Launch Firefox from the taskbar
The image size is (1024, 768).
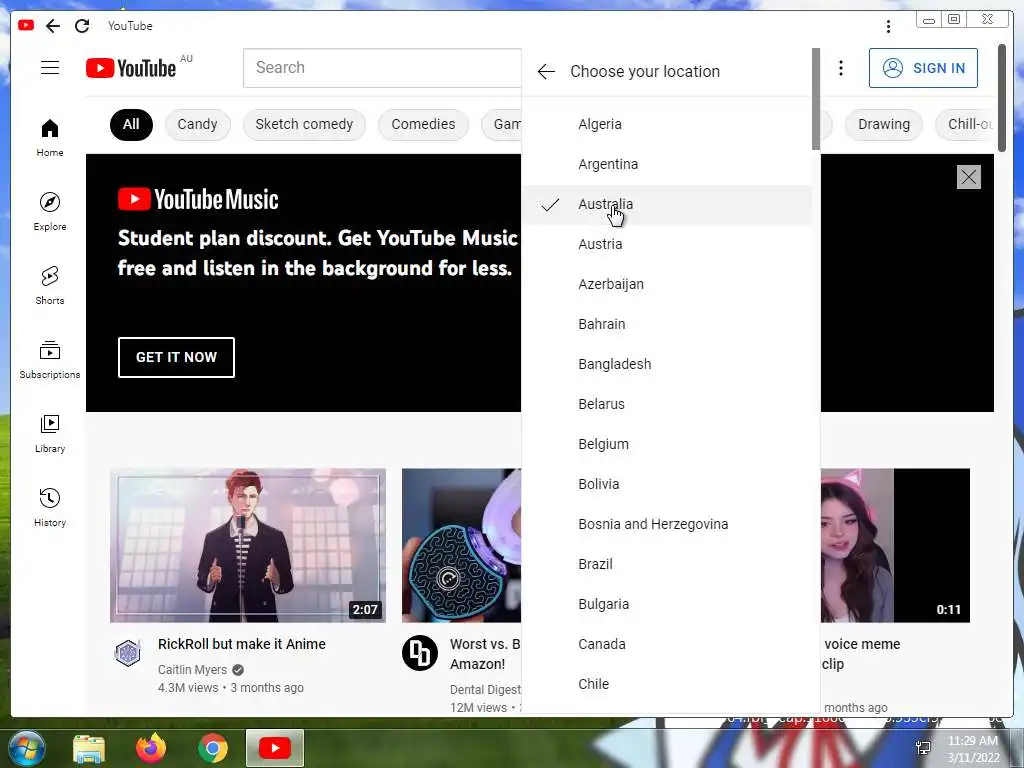[151, 748]
